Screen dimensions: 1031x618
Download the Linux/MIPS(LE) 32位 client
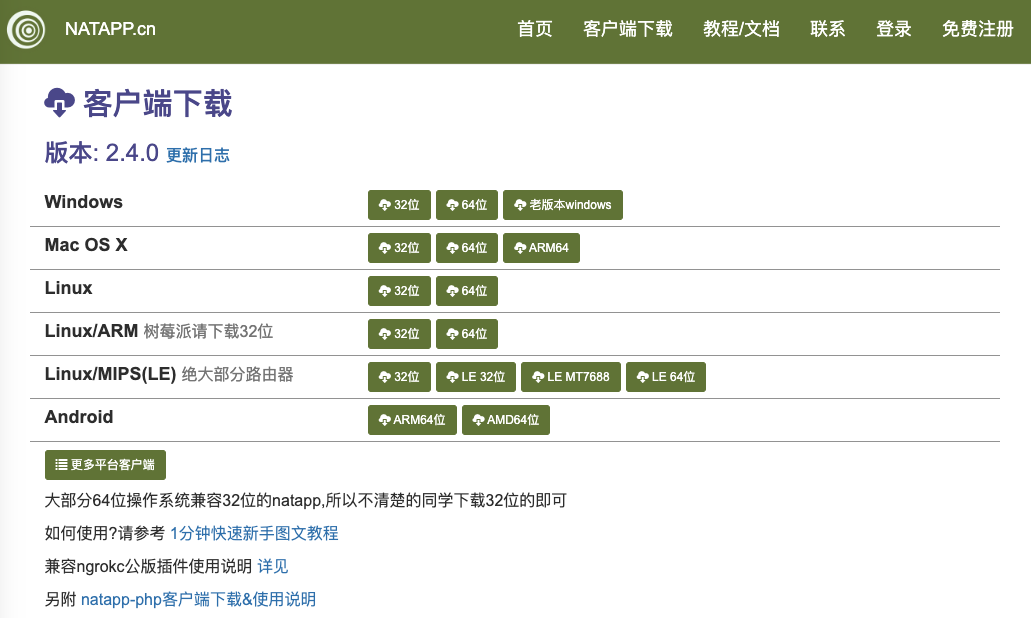coord(399,377)
